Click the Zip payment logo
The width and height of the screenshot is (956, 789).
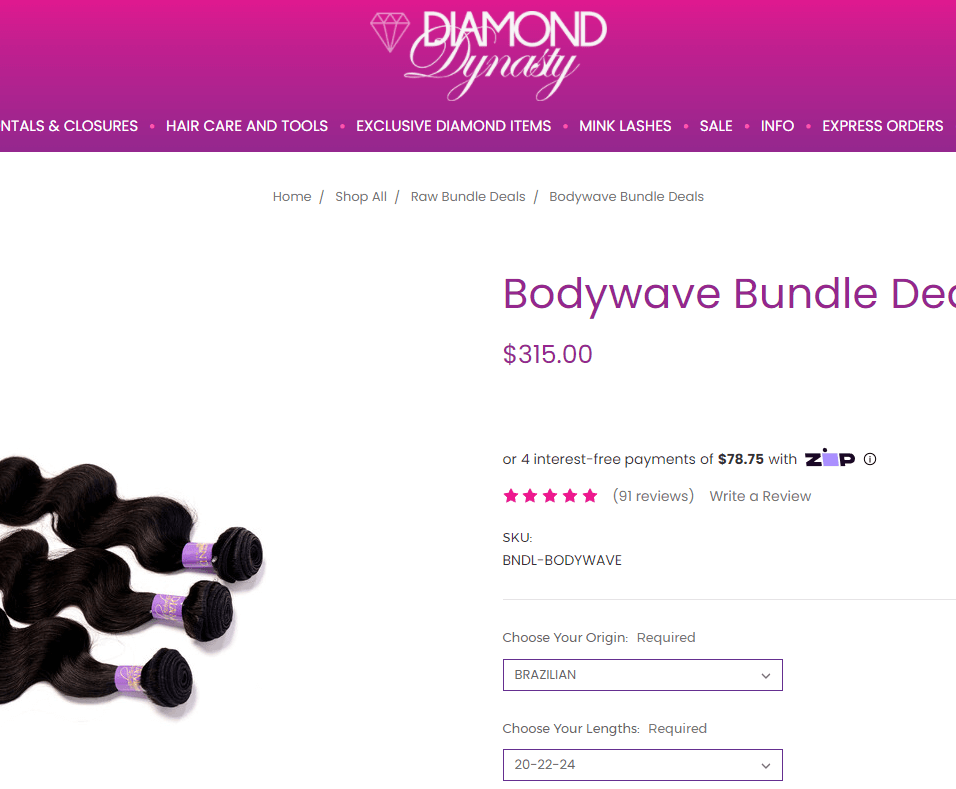click(830, 458)
